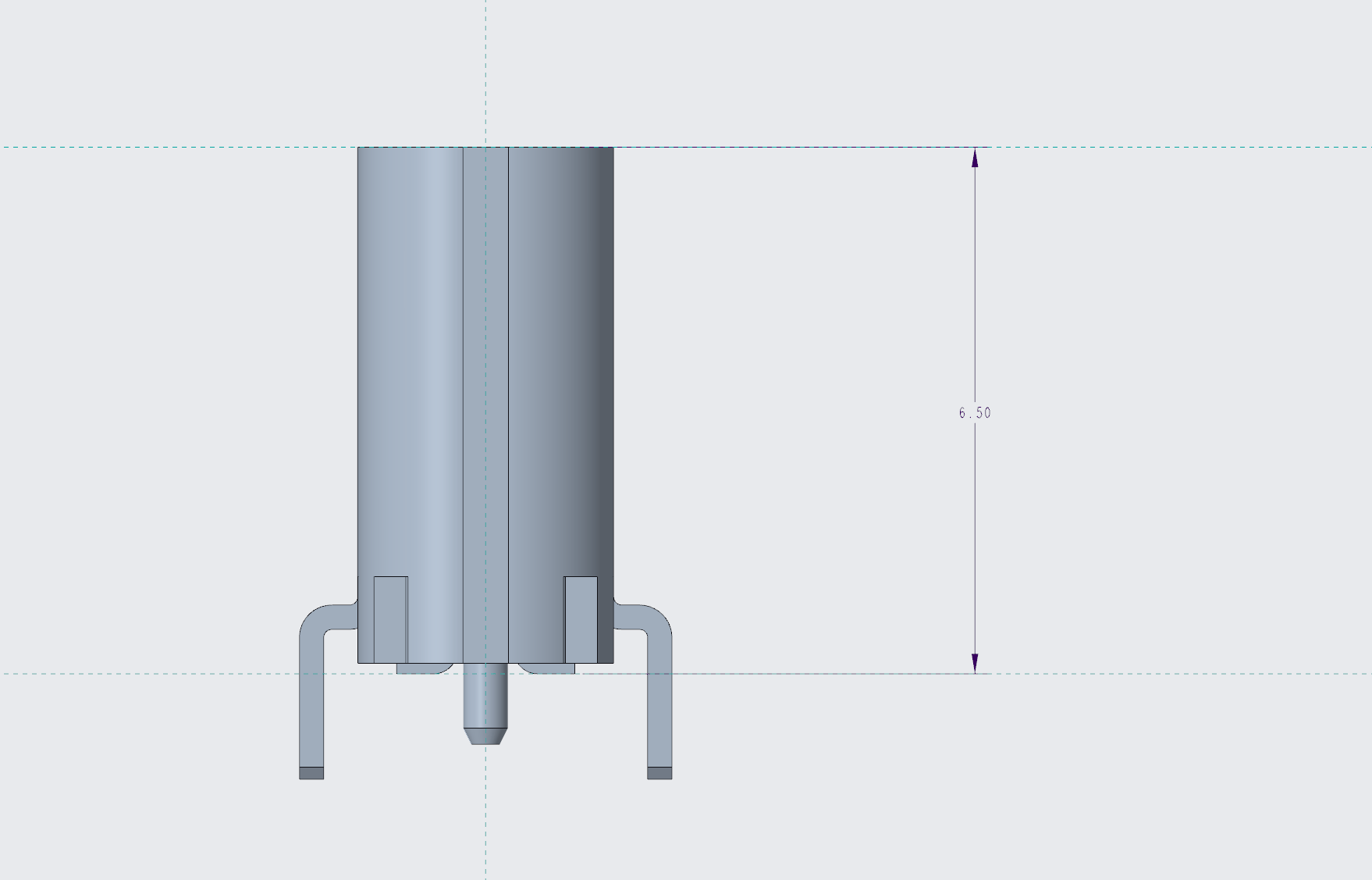This screenshot has width=1372, height=880.
Task: Select the right rectangular tab on housing
Action: tap(581, 619)
